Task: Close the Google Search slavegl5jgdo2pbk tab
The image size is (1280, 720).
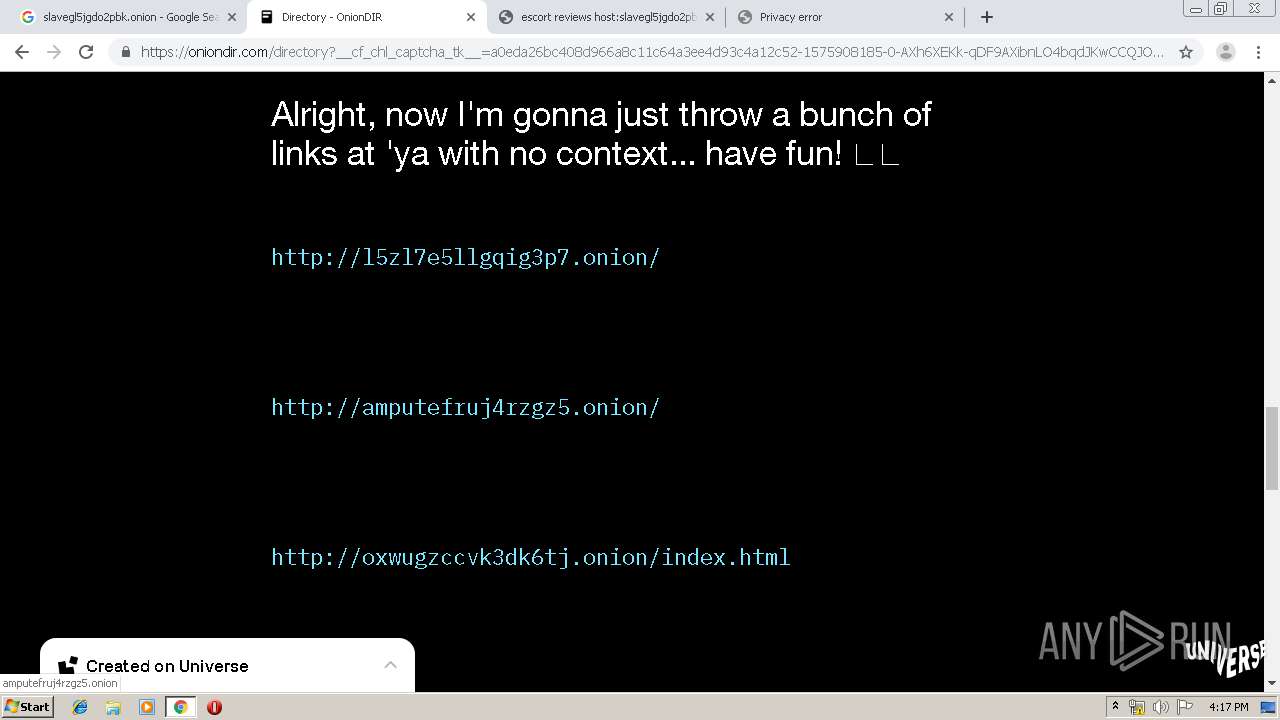Action: point(232,17)
